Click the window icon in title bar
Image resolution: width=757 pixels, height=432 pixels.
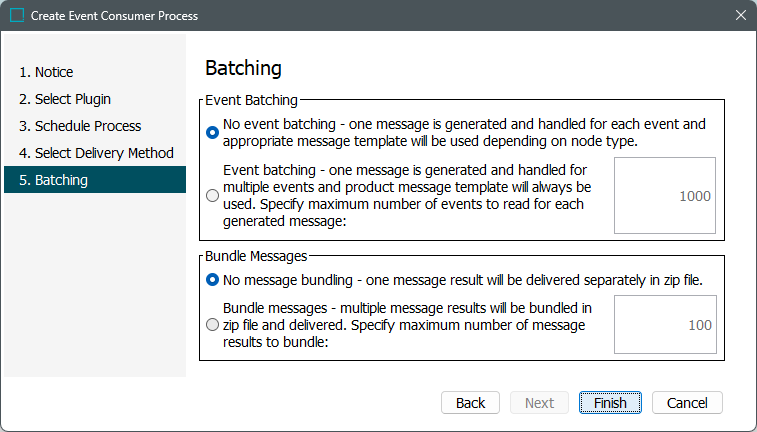[x=17, y=16]
